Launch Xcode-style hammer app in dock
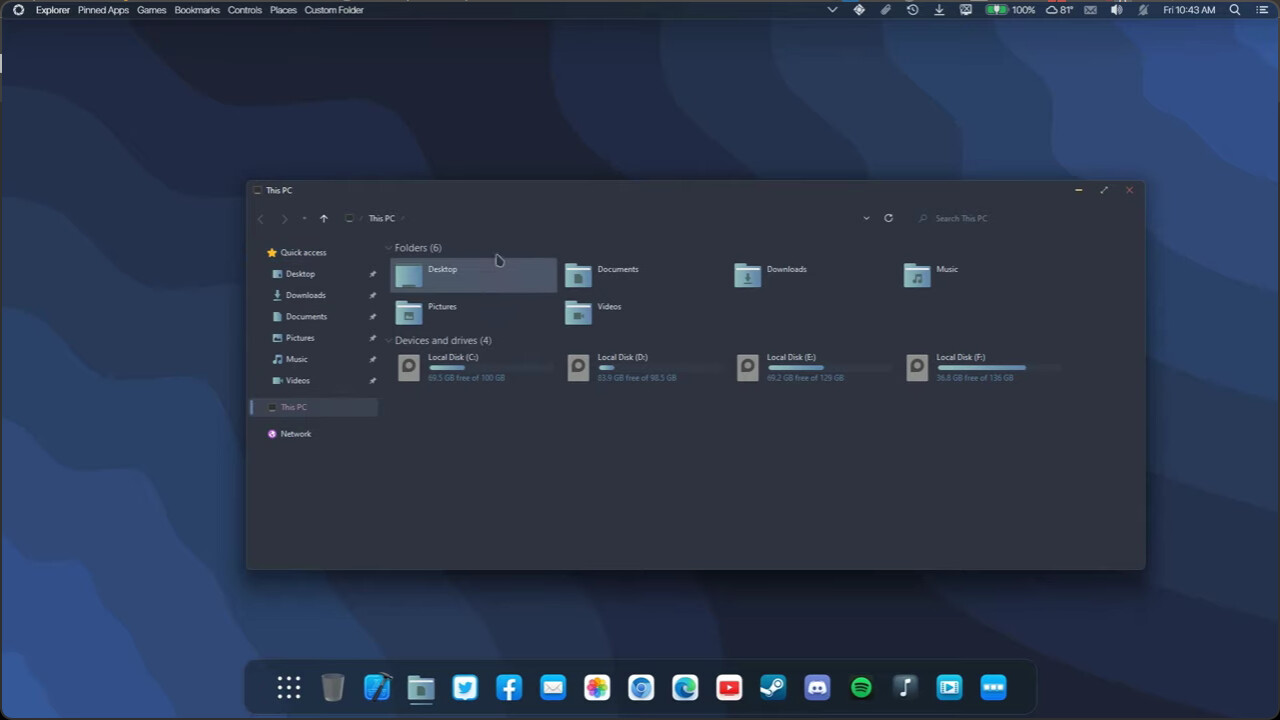Screen dimensions: 1280x720 (x=377, y=687)
